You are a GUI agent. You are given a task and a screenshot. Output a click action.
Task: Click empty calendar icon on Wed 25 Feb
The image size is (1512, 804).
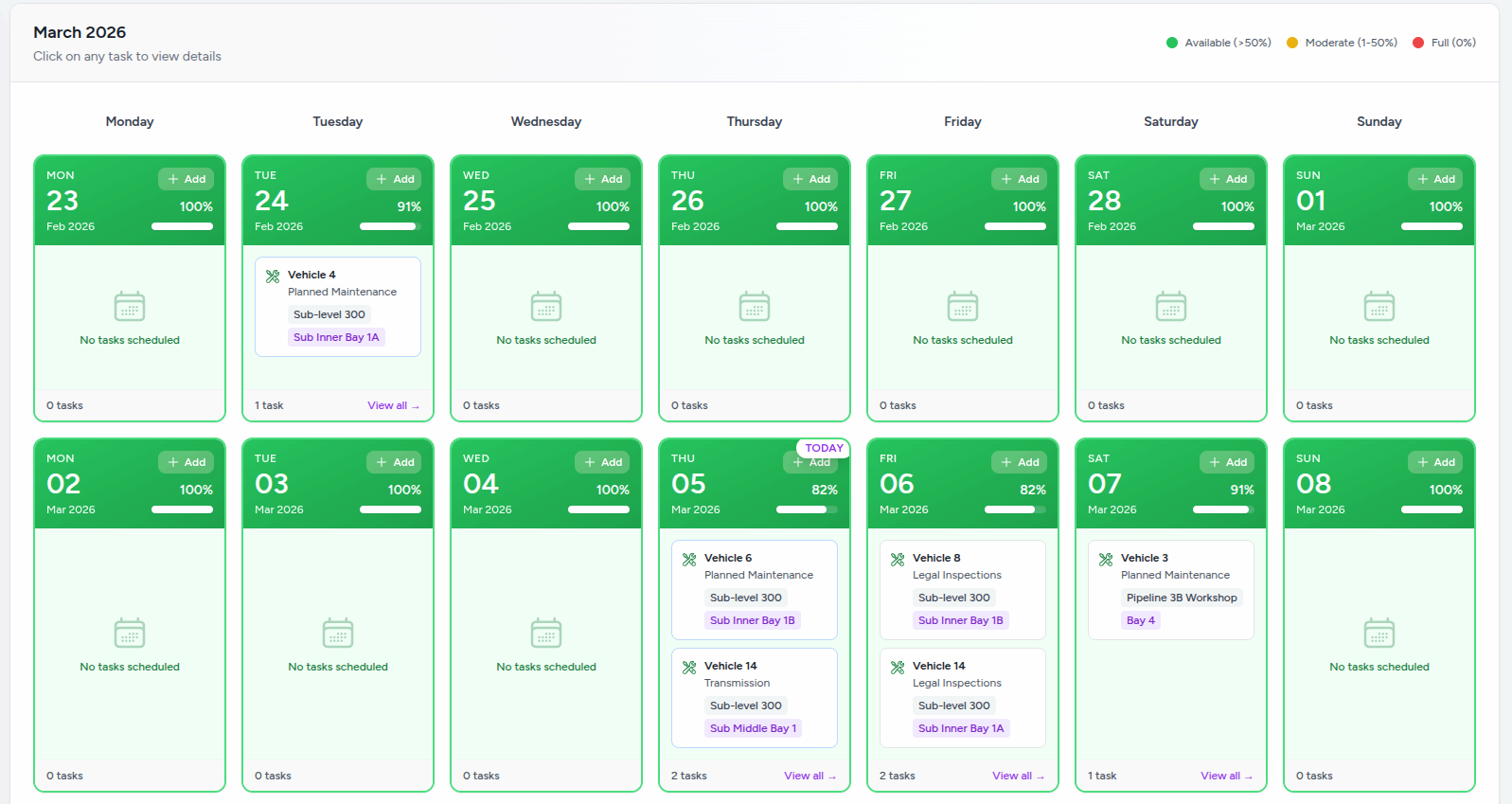(x=546, y=307)
